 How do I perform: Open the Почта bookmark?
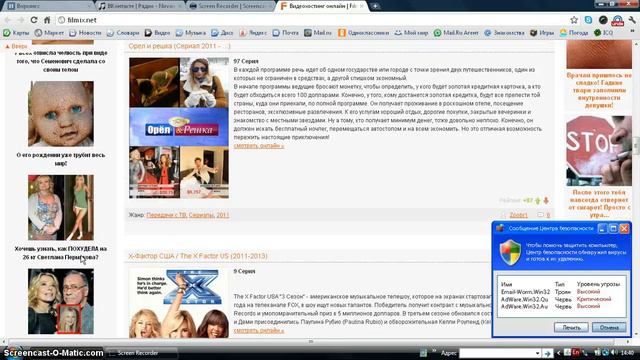pos(285,33)
